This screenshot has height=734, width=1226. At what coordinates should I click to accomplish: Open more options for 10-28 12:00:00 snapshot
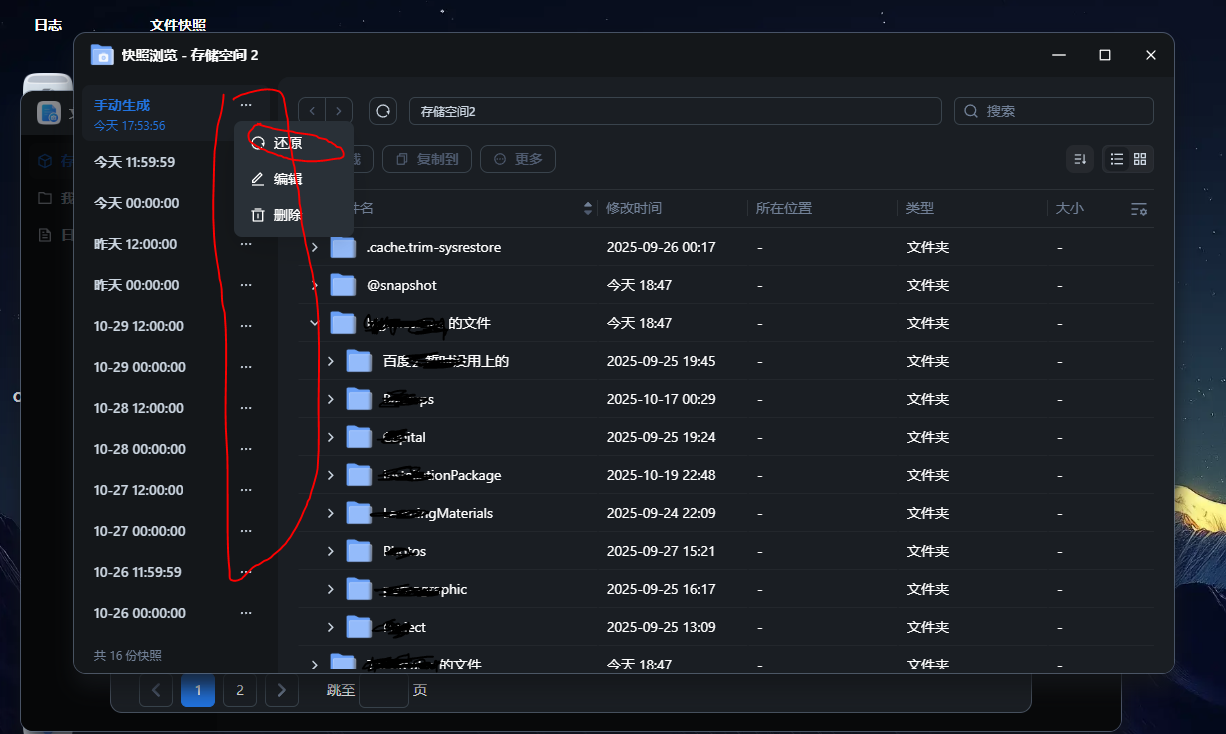tap(246, 408)
